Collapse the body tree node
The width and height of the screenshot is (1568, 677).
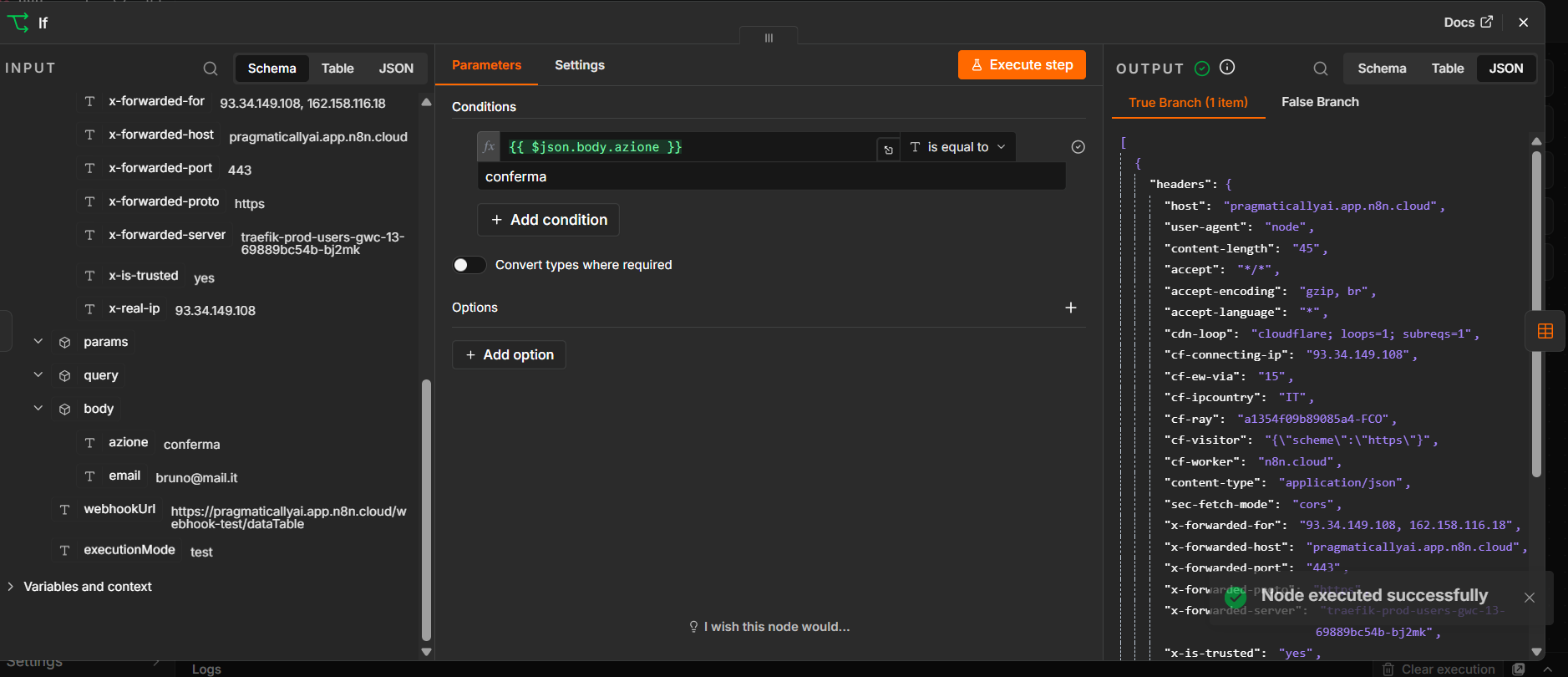[x=38, y=408]
